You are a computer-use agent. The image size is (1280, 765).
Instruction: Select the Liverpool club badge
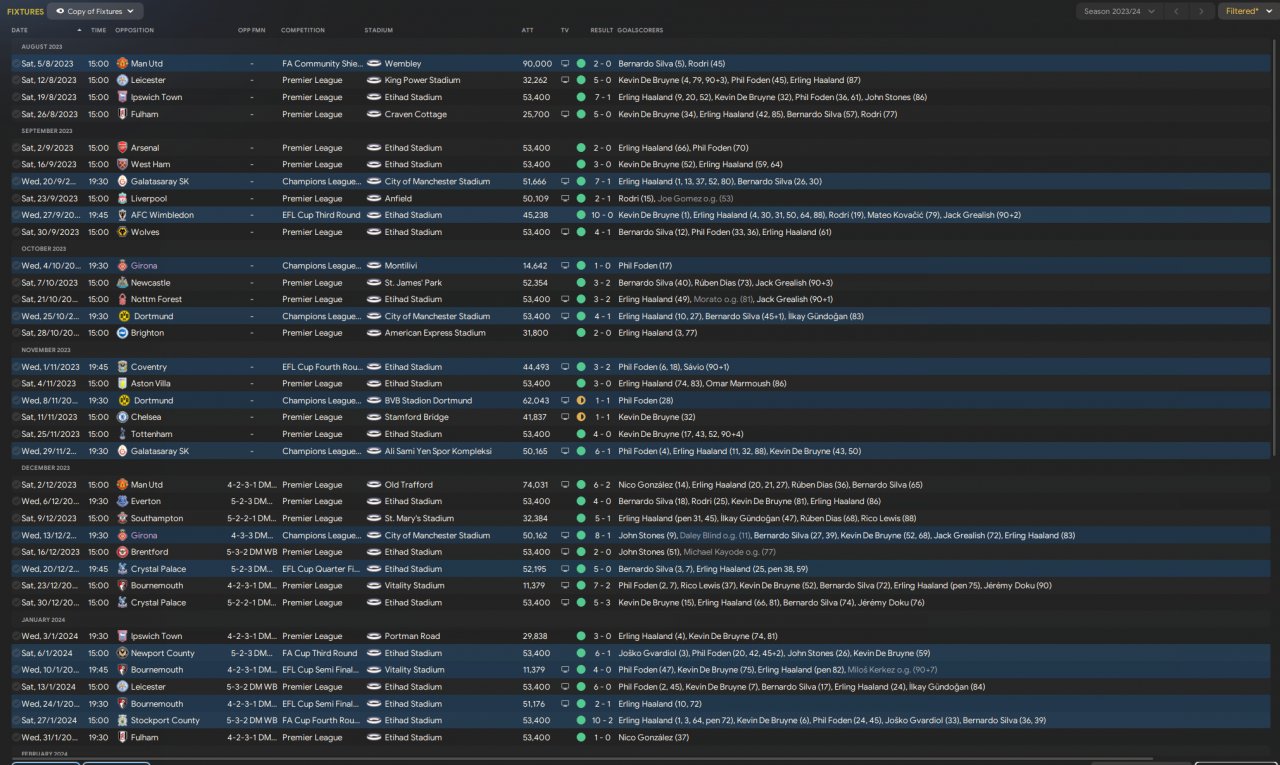122,199
